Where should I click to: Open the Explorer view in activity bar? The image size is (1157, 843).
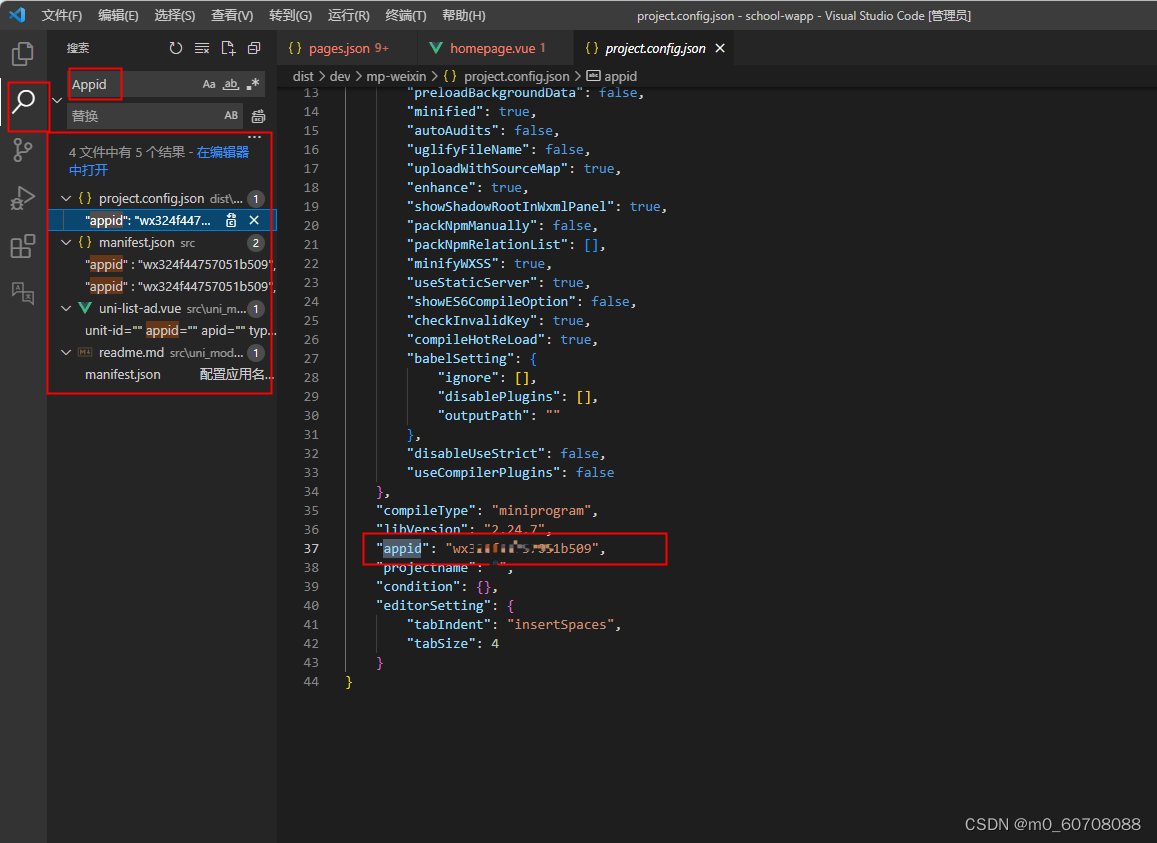click(x=23, y=53)
